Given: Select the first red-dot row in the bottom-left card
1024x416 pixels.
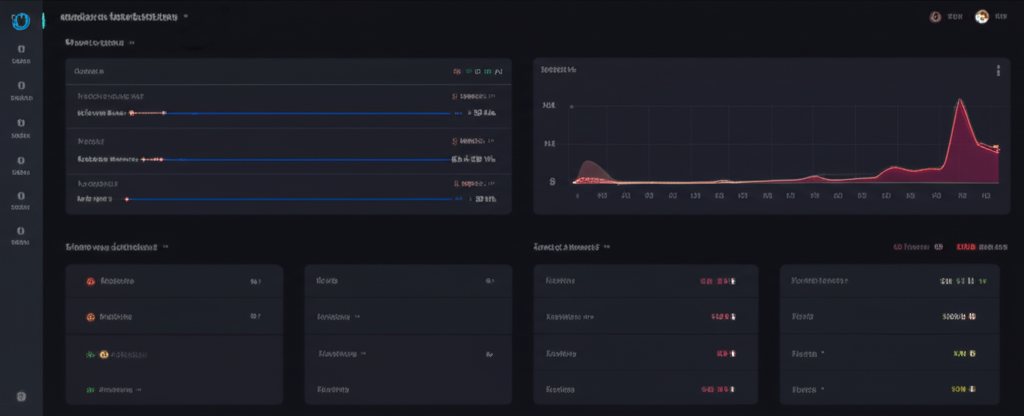Looking at the screenshot, I should click(x=90, y=282).
